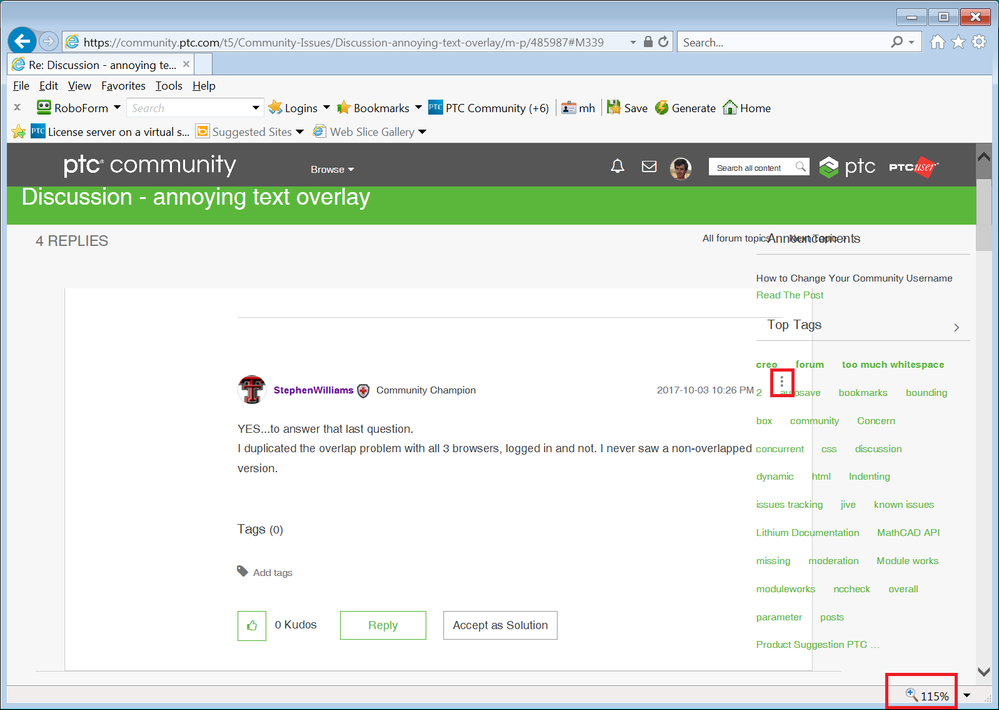Open Favorites star icon at top right
The width and height of the screenshot is (999, 710).
[x=958, y=42]
